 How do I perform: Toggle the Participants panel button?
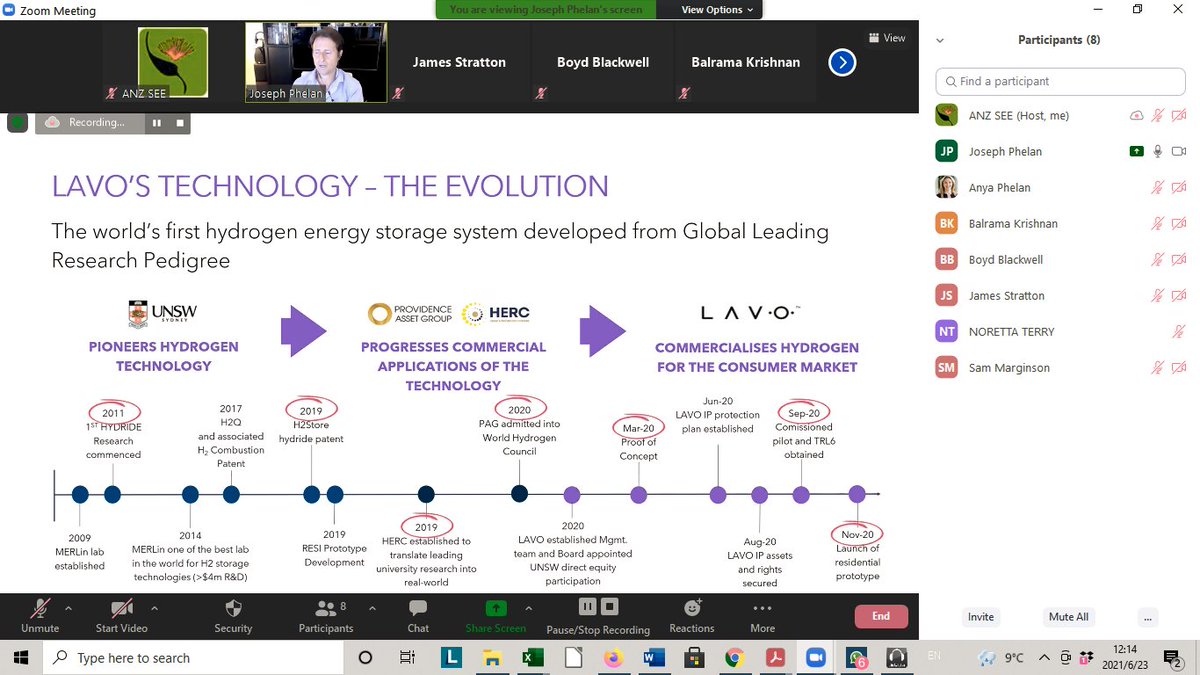326,615
